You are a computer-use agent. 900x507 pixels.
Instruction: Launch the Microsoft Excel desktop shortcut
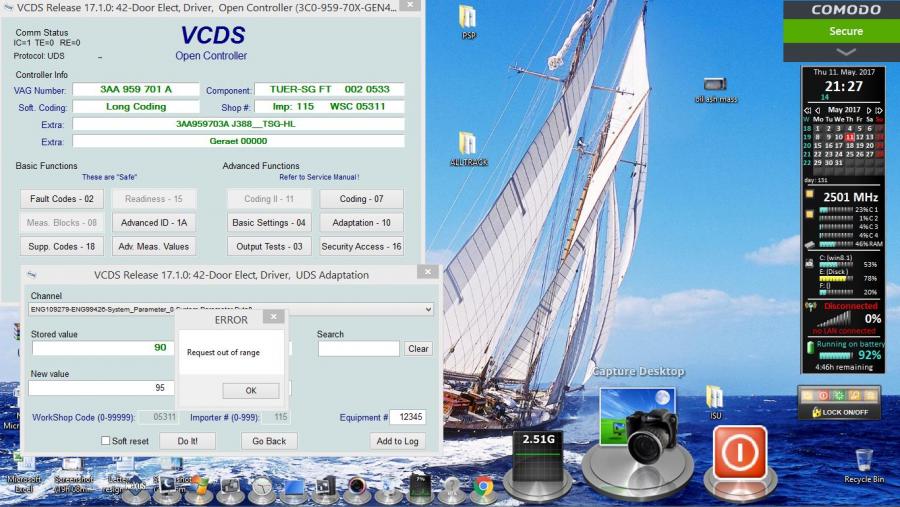[x=22, y=474]
